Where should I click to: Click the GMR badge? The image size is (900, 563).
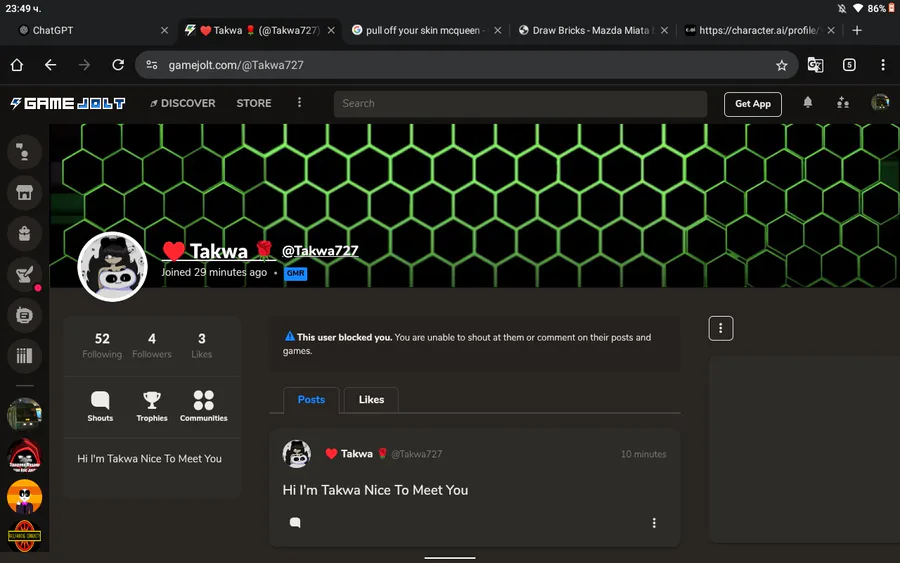click(296, 273)
